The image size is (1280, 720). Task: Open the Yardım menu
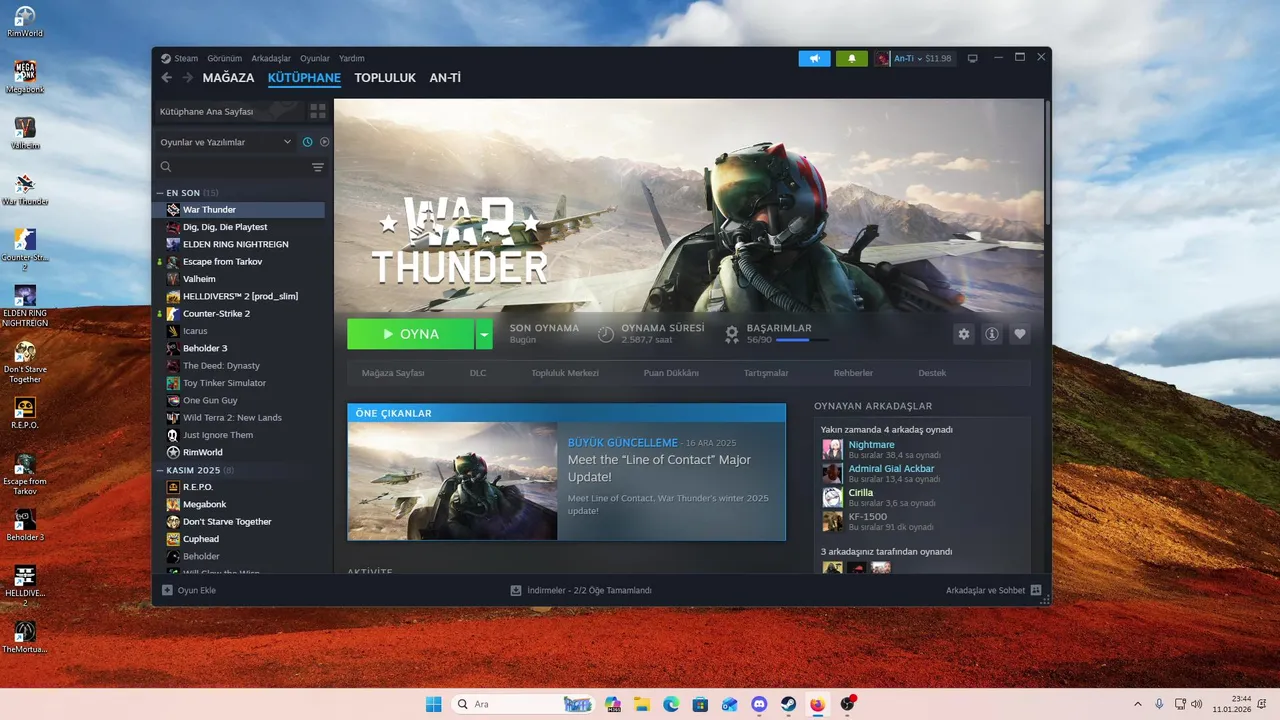pyautogui.click(x=352, y=58)
